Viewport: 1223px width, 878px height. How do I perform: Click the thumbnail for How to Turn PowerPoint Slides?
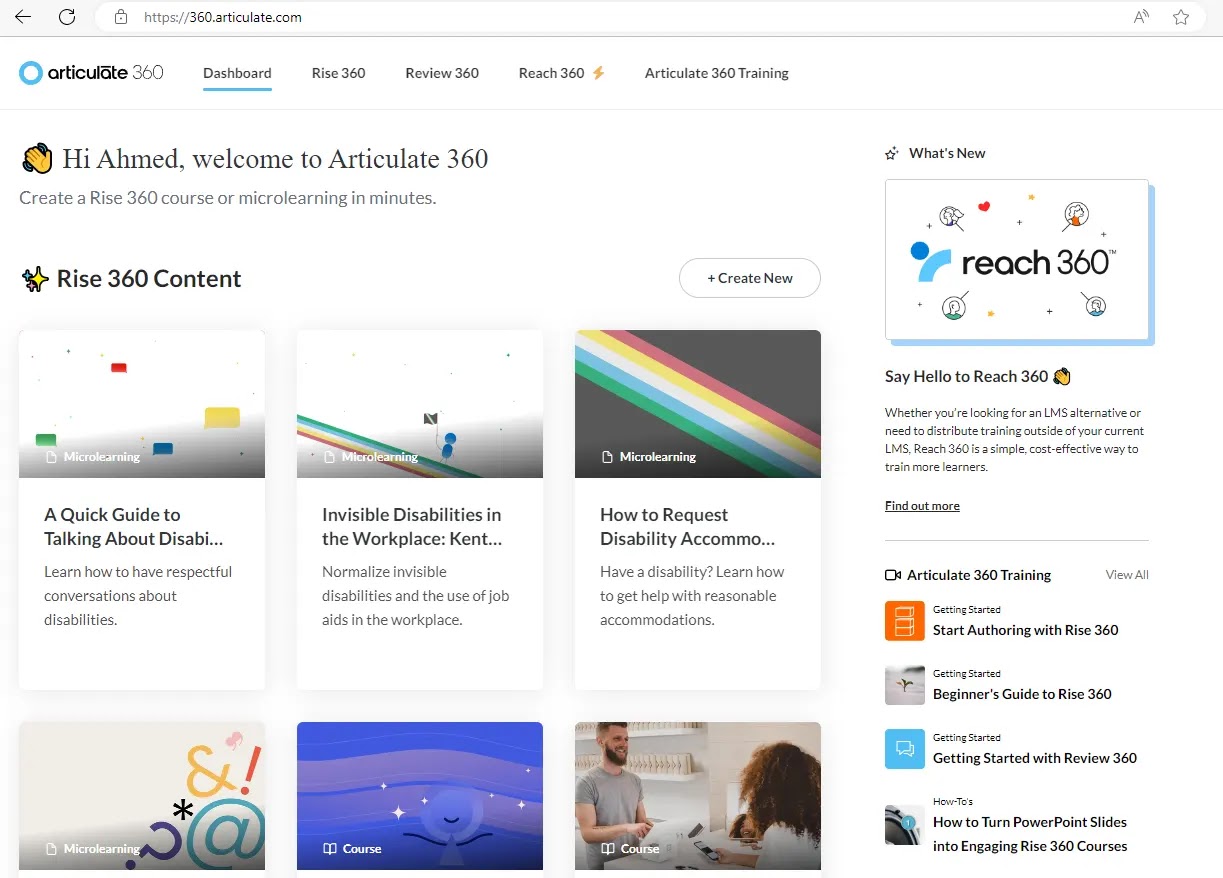coord(905,825)
